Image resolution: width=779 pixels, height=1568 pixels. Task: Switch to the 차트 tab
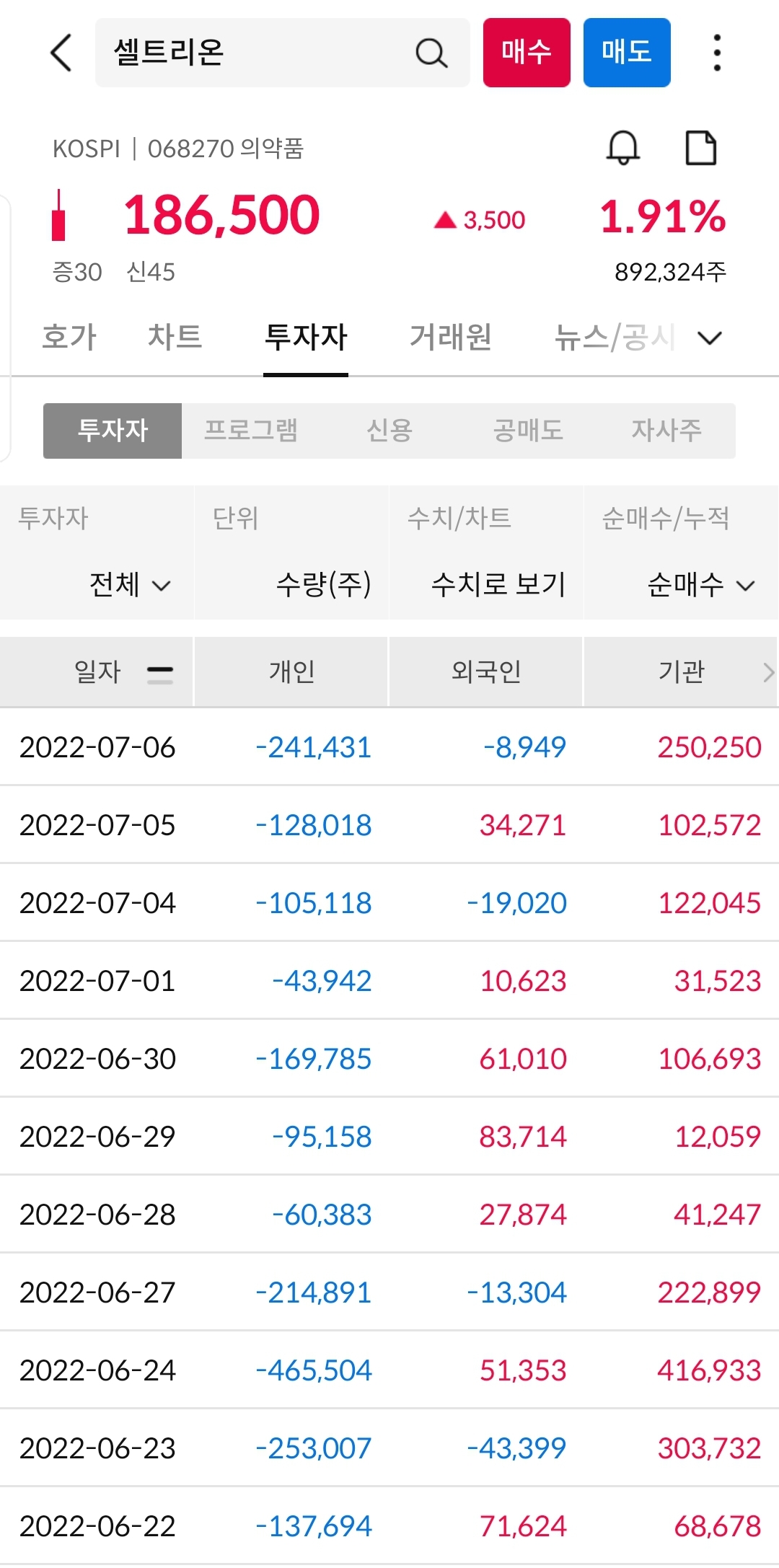tap(175, 337)
